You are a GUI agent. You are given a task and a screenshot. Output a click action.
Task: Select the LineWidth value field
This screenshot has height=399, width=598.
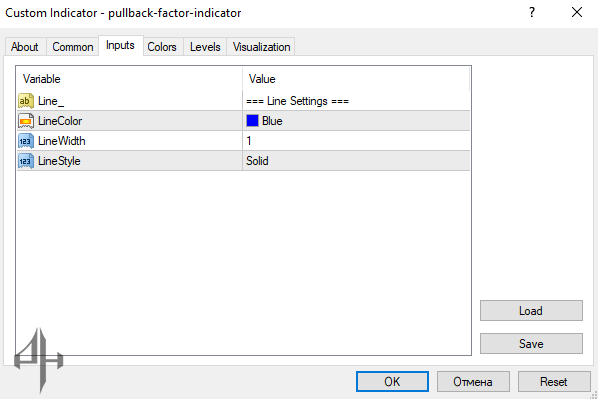point(356,141)
